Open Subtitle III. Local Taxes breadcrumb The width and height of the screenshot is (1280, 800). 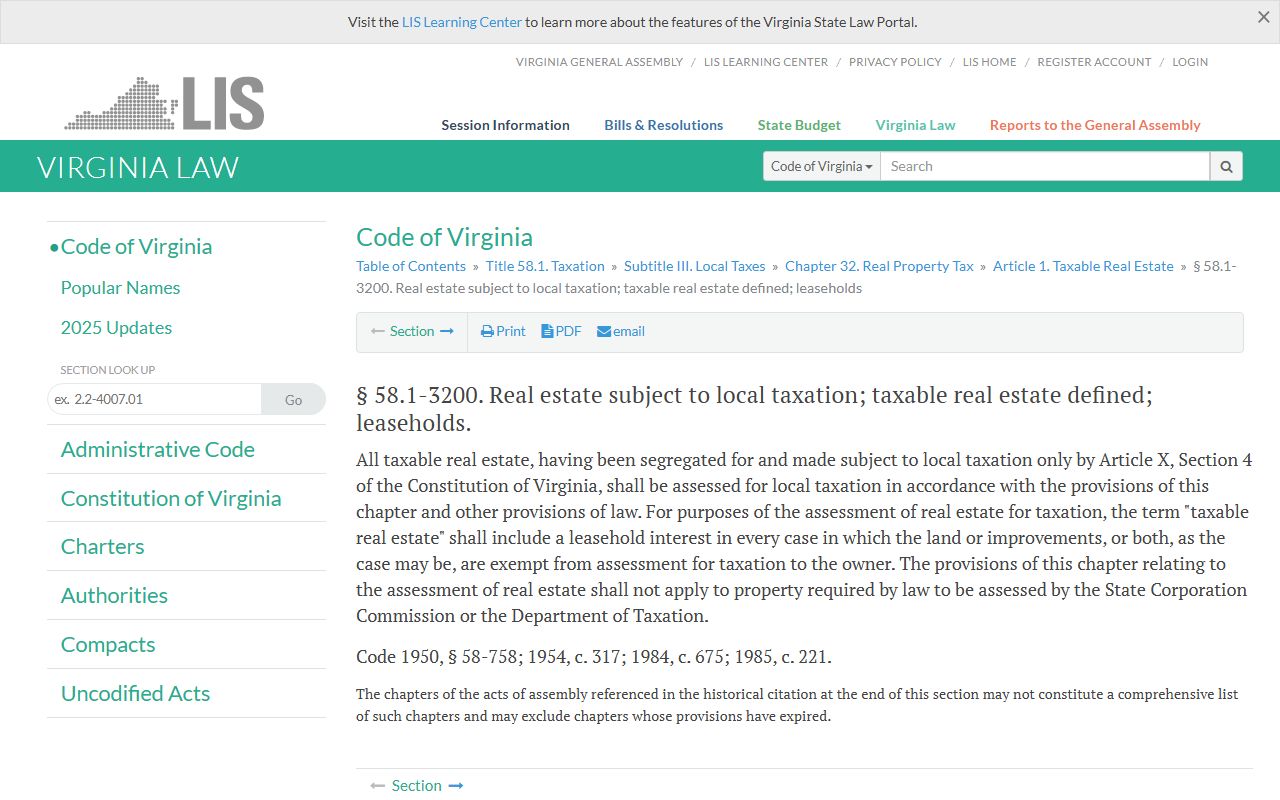pyautogui.click(x=694, y=266)
